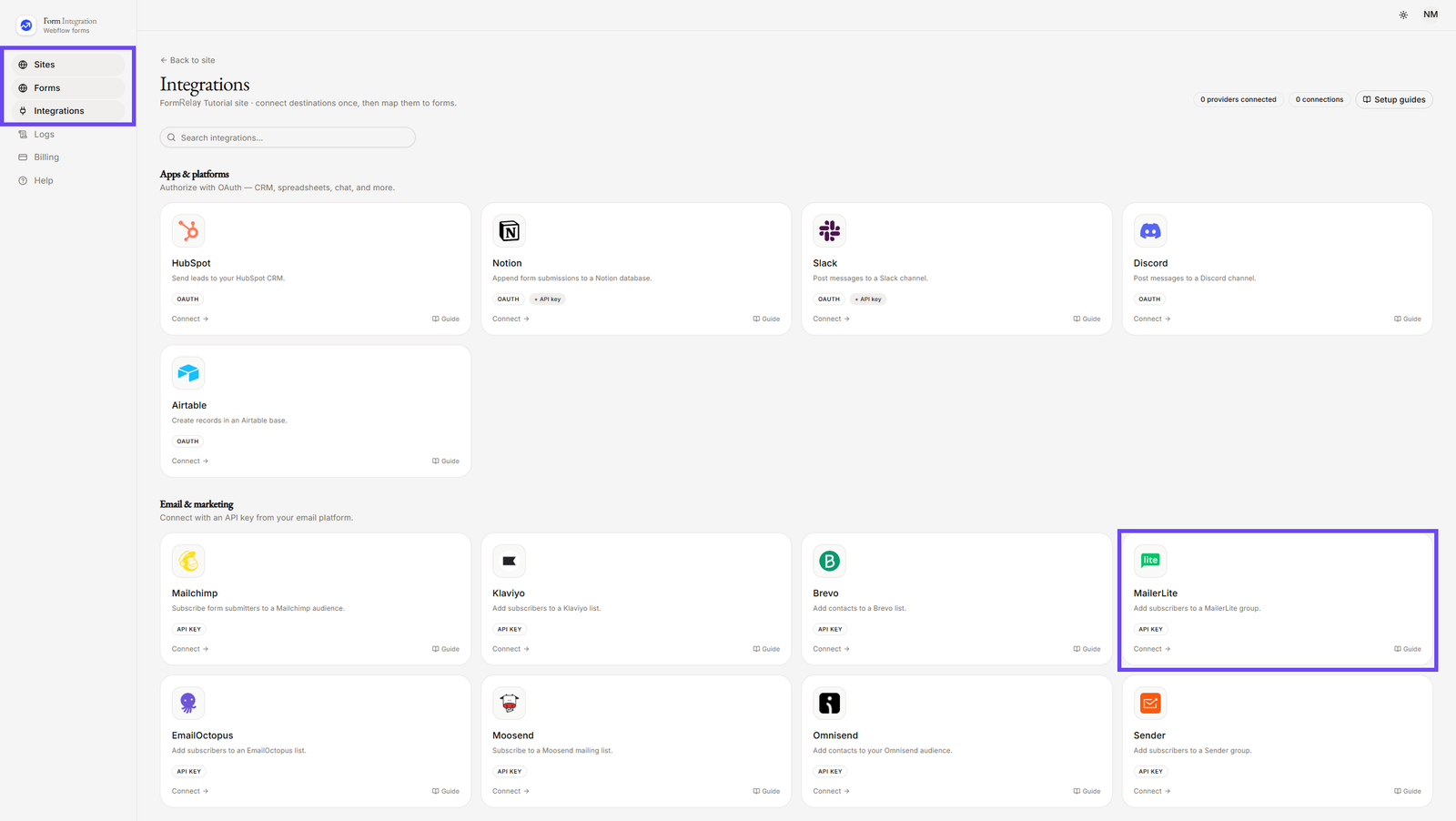The image size is (1456, 821).
Task: Click Connect on the EmailOctopus card
Action: [190, 791]
